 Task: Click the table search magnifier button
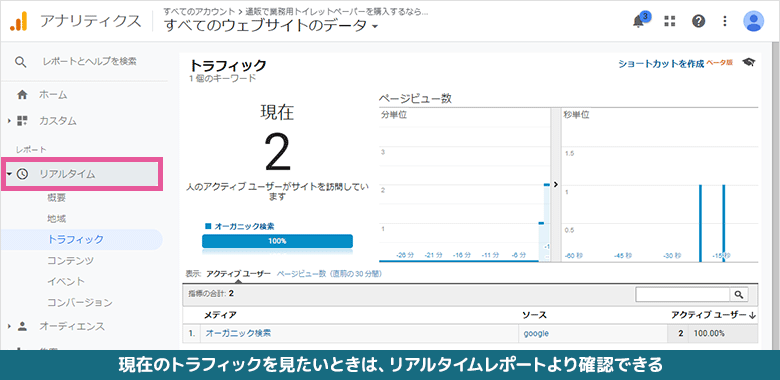click(739, 294)
